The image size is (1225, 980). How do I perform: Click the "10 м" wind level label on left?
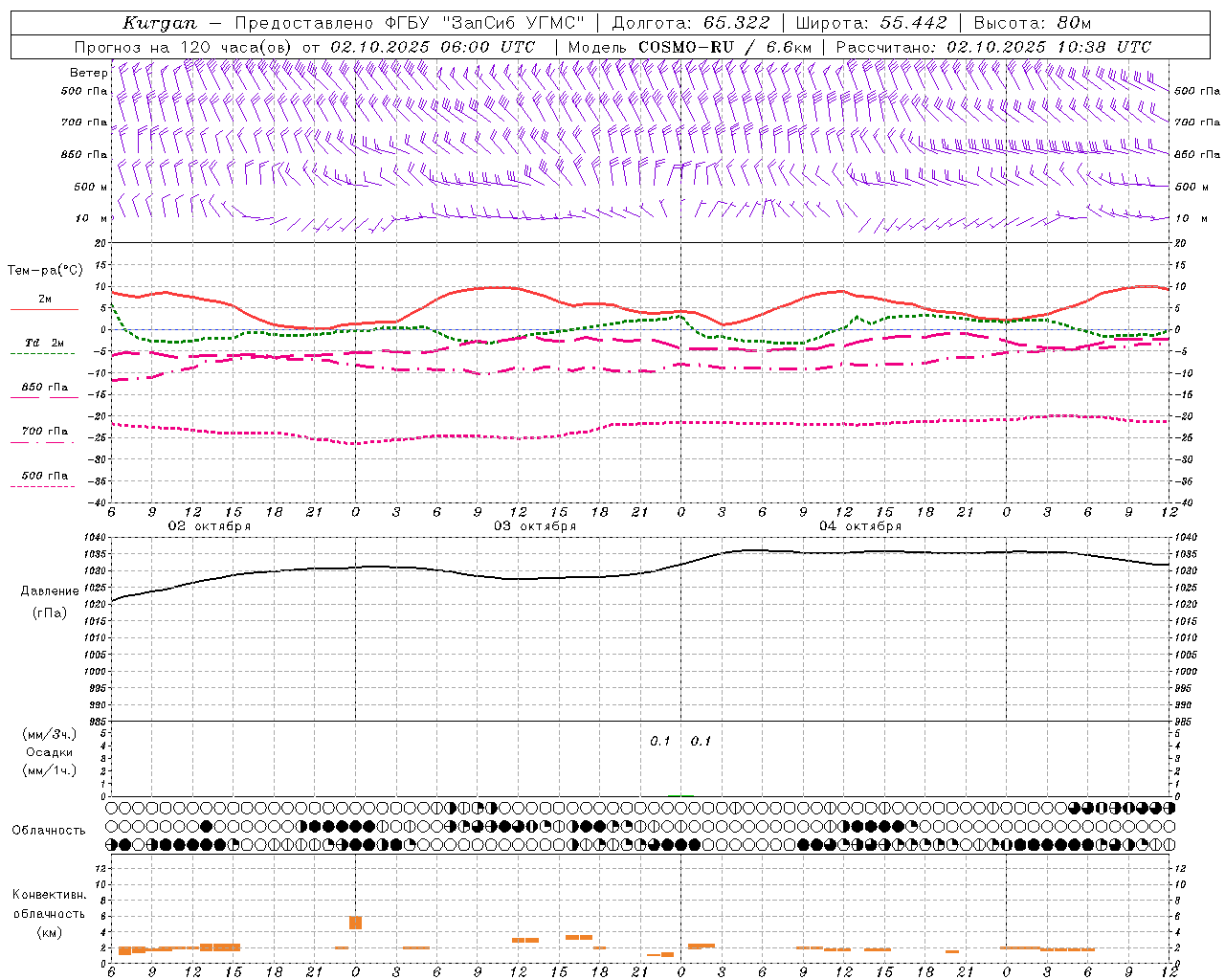coord(92,218)
